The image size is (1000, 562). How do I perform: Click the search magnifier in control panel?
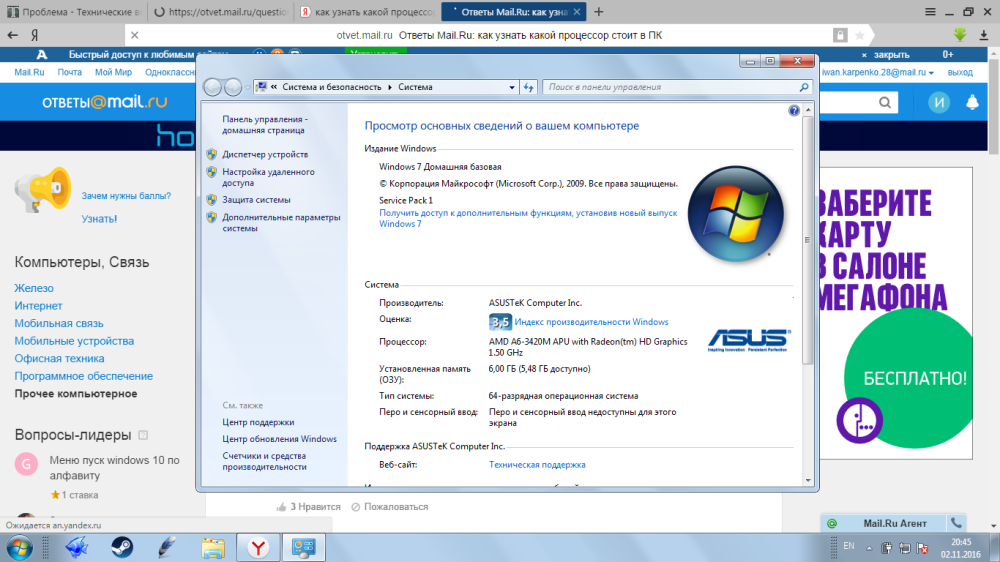pos(804,87)
